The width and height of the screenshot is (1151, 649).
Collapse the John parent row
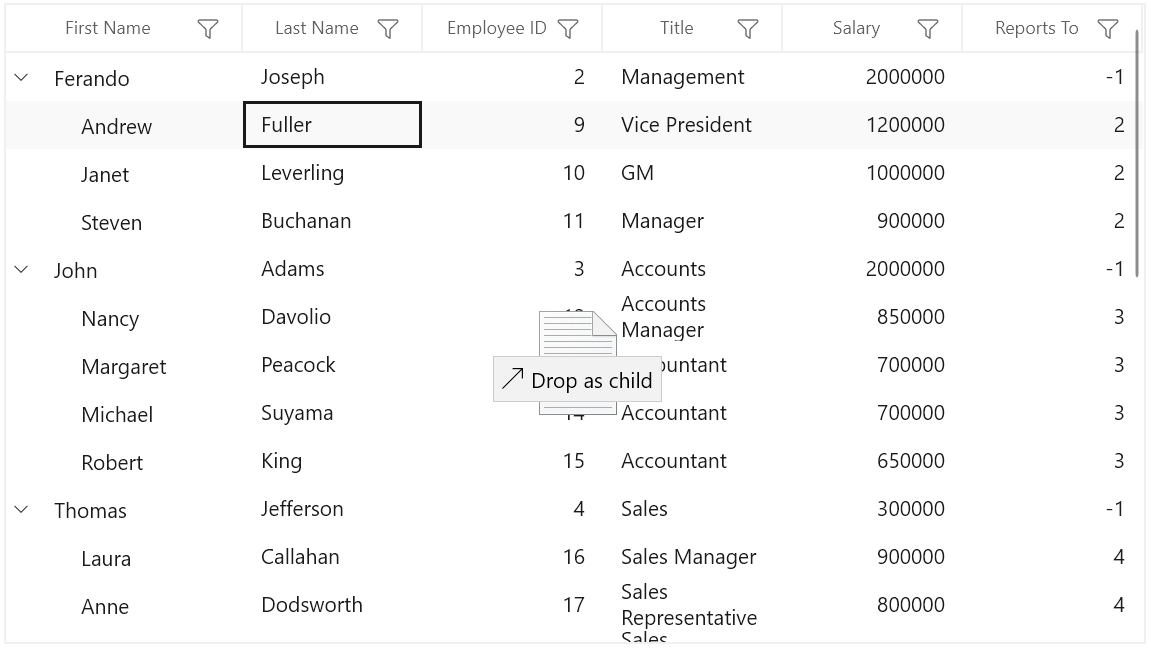21,269
